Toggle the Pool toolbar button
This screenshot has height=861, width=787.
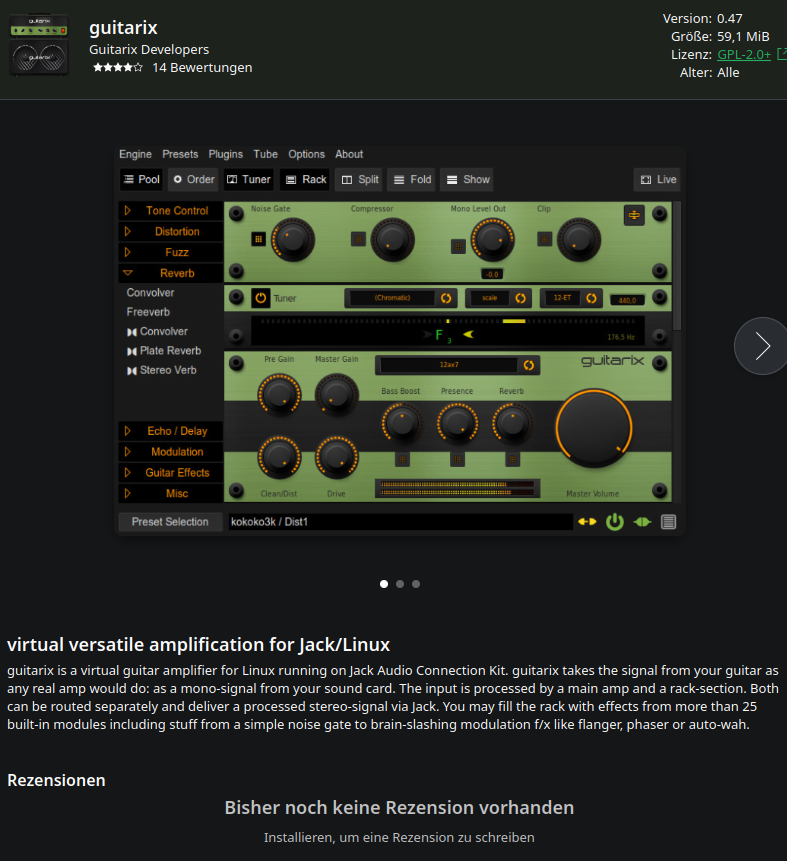[141, 180]
